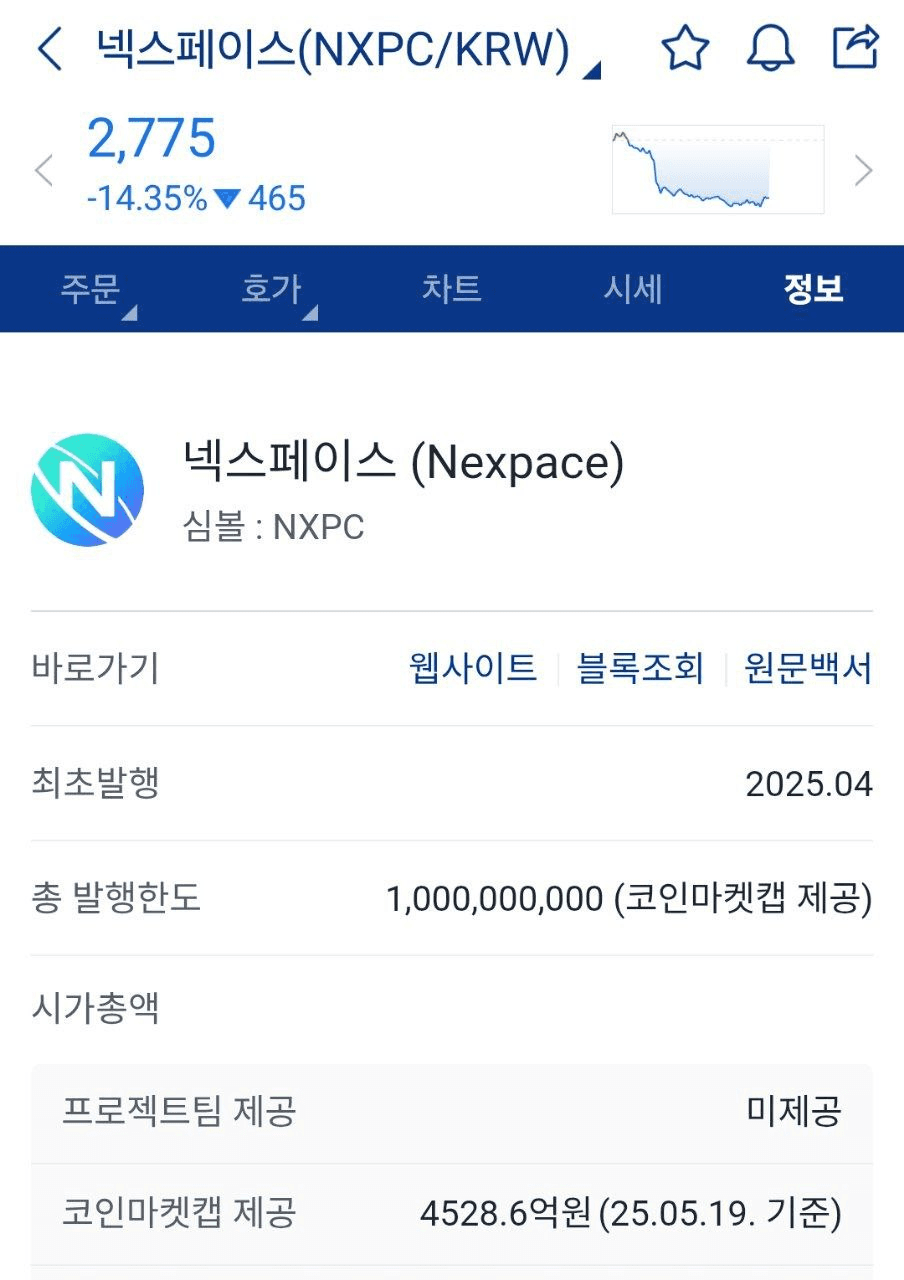The image size is (904, 1280).
Task: Tap the price change -14.35% text
Action: (x=147, y=198)
